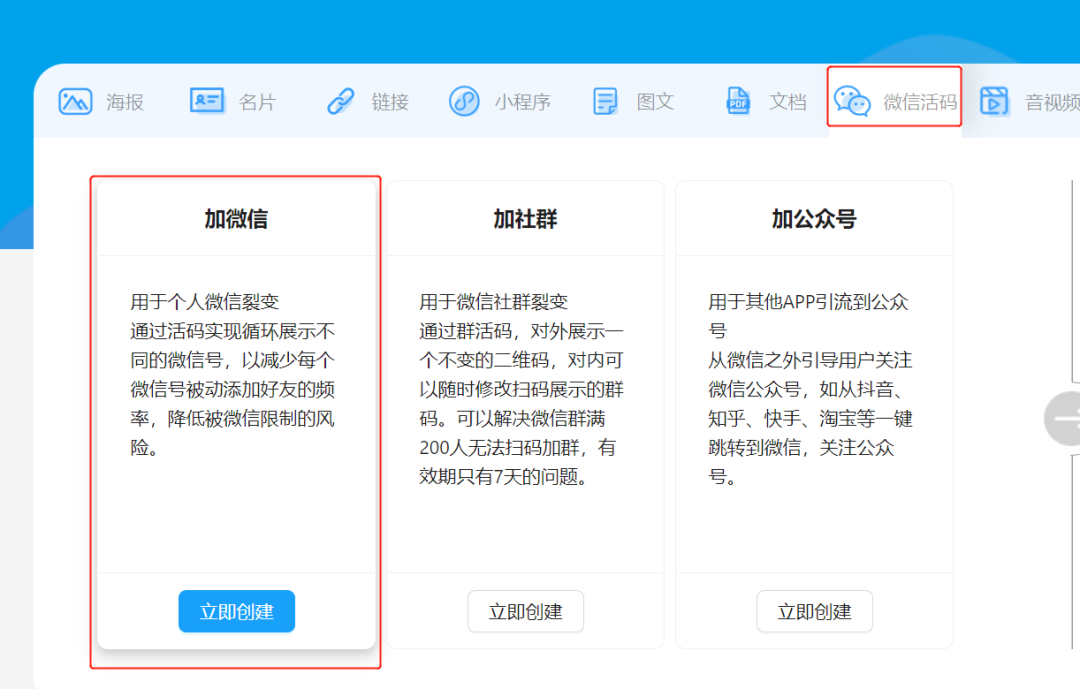Click the text 用于其他APP引流到公众
The image size is (1080, 689).
pyautogui.click(x=809, y=302)
